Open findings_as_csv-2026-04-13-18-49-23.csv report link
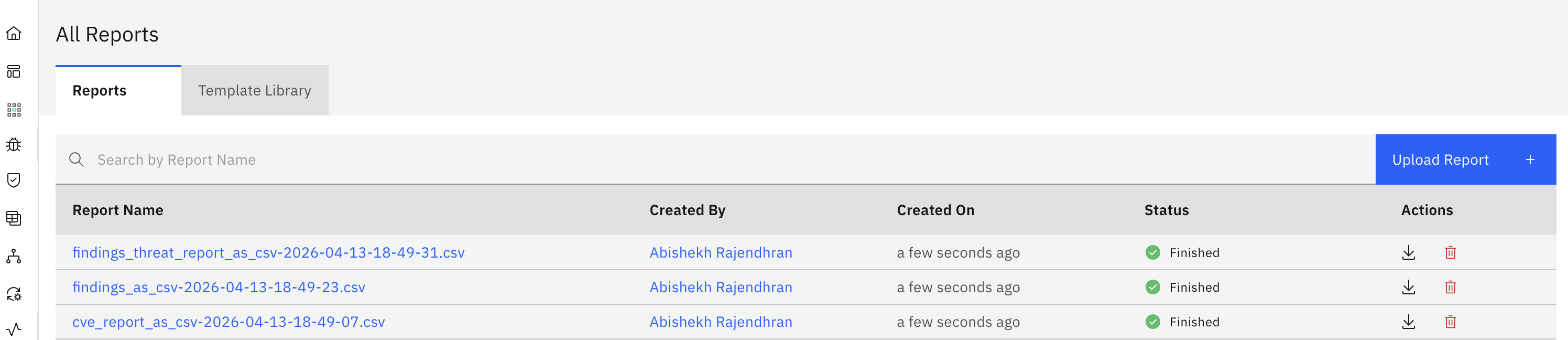The image size is (1568, 340). pos(219,287)
